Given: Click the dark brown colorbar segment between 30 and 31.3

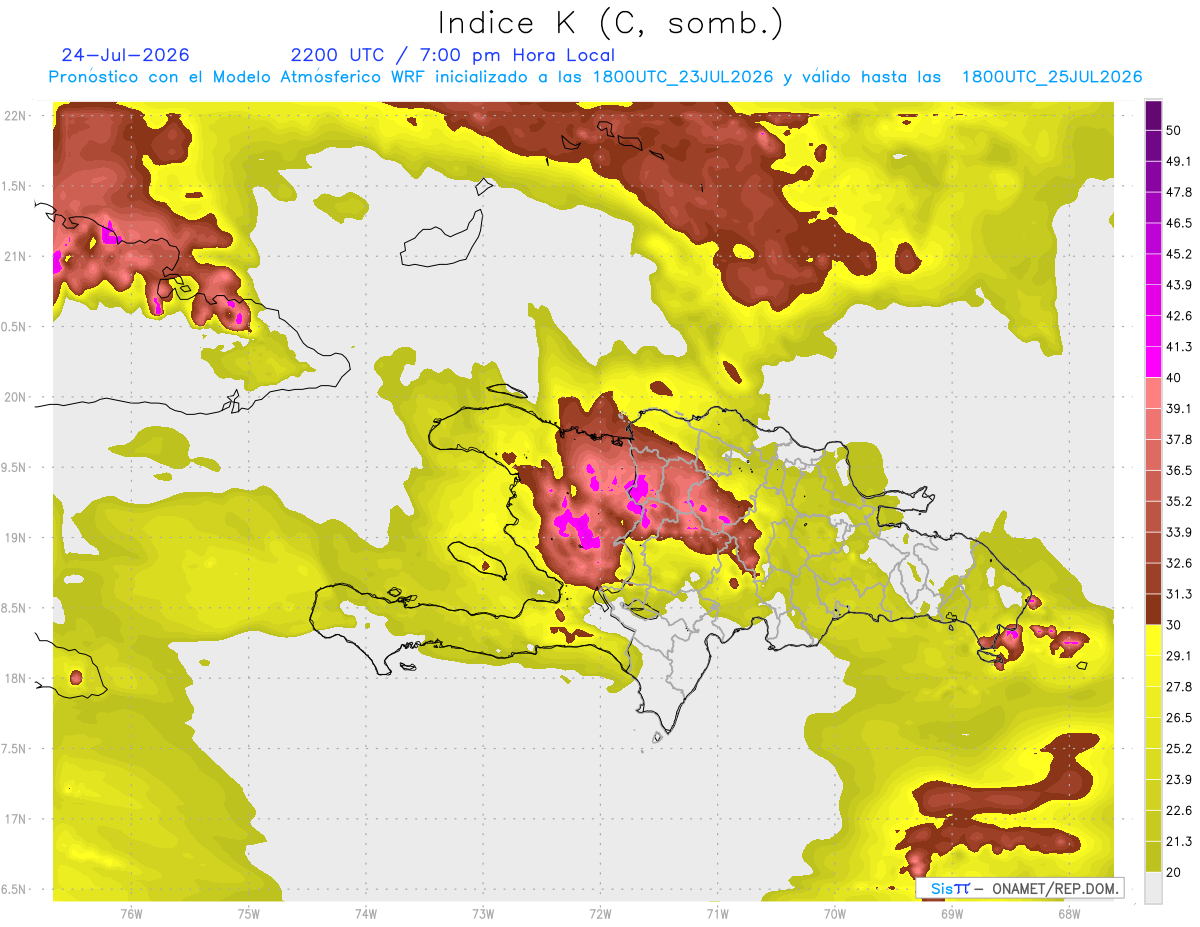Looking at the screenshot, I should click(1153, 609).
